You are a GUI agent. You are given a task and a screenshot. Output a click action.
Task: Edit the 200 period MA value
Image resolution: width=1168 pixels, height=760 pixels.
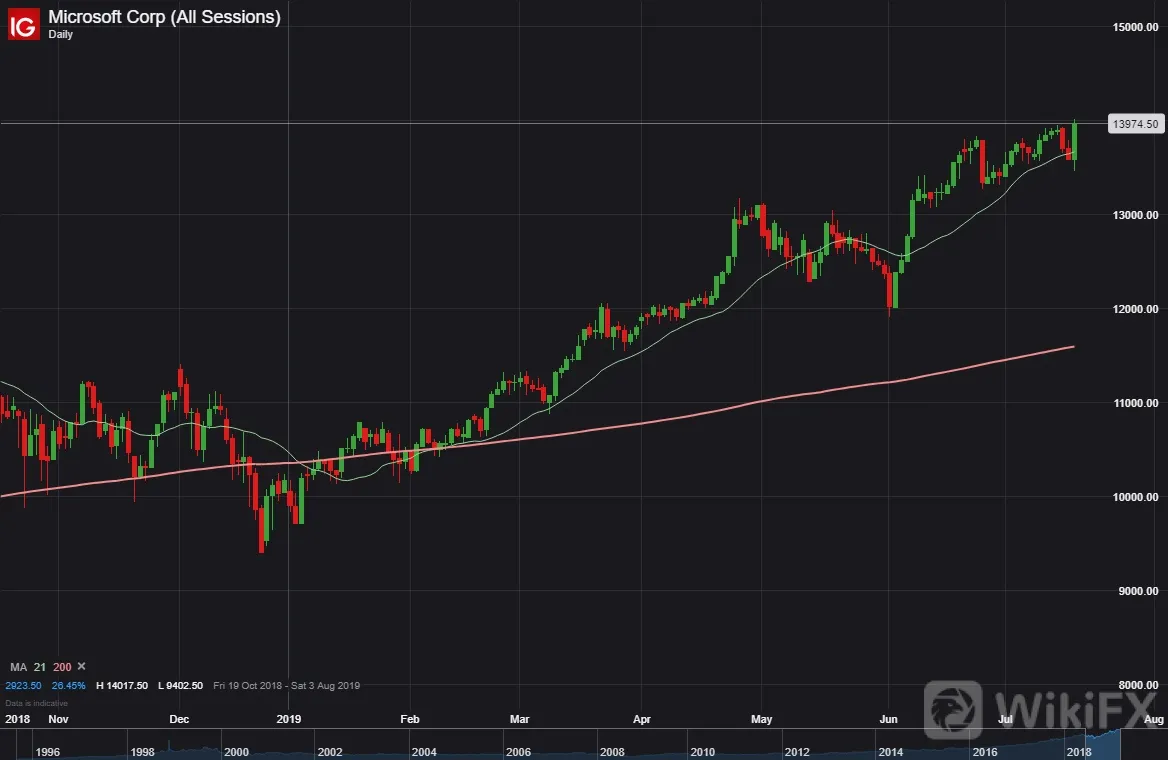point(63,667)
